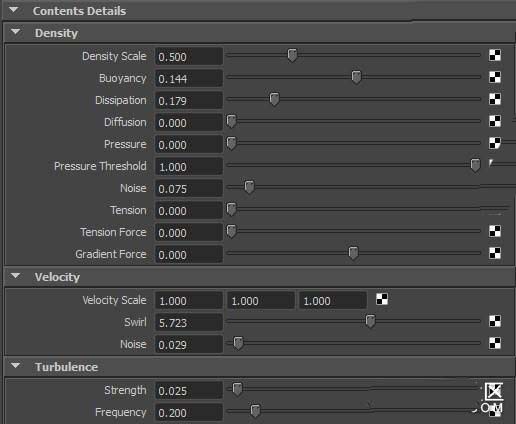
Task: Click the Dissipation label
Action: point(121,100)
